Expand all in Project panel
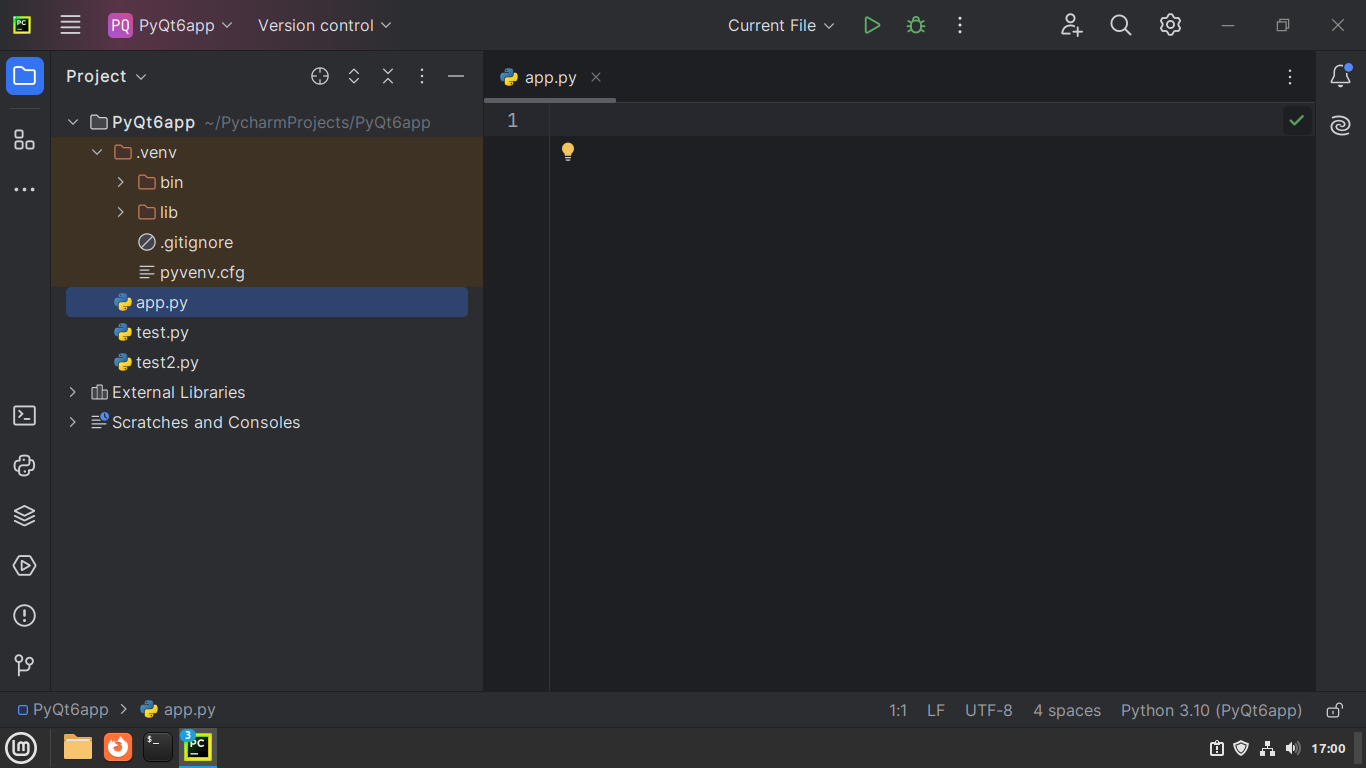1366x768 pixels. tap(354, 76)
